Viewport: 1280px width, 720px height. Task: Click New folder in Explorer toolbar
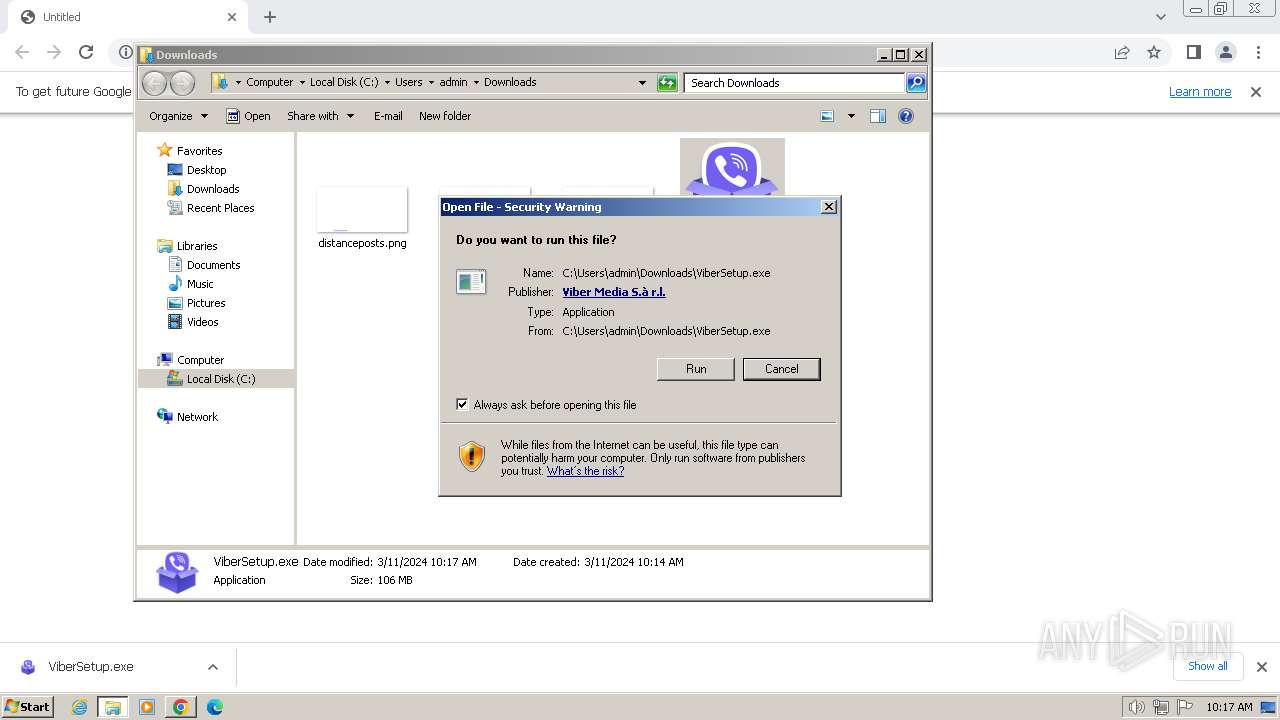(445, 116)
